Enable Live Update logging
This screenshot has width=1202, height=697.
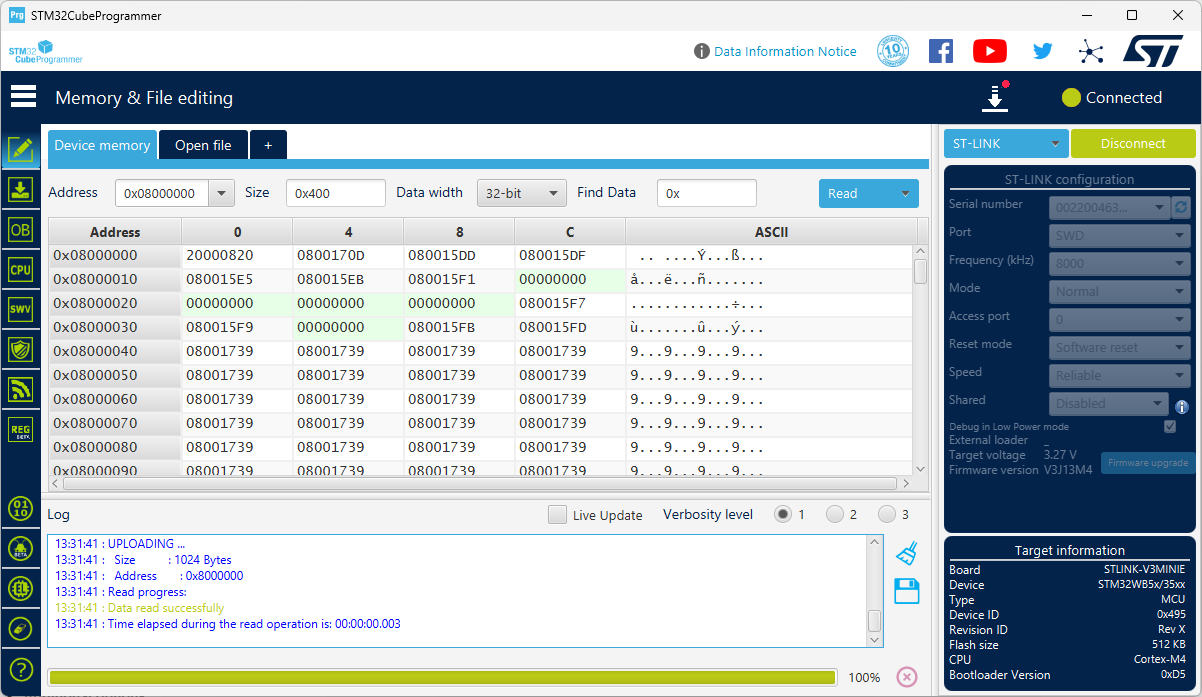pyautogui.click(x=557, y=514)
